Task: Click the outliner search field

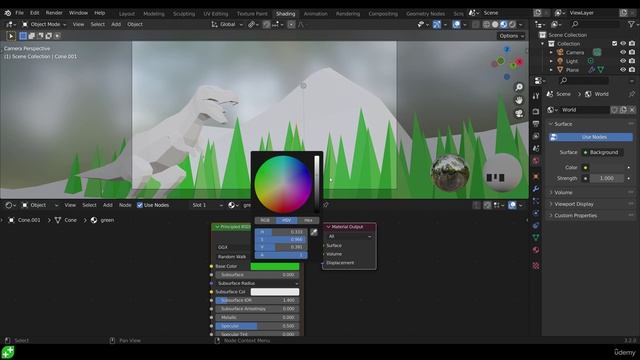Action: pos(595,24)
